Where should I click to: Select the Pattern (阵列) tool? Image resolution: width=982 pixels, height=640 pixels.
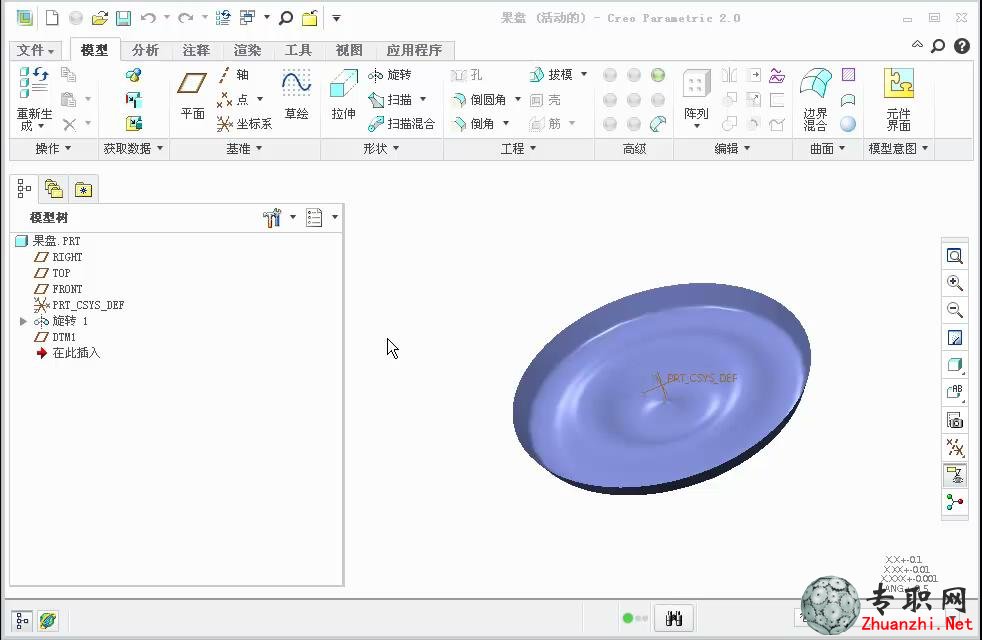(x=696, y=97)
